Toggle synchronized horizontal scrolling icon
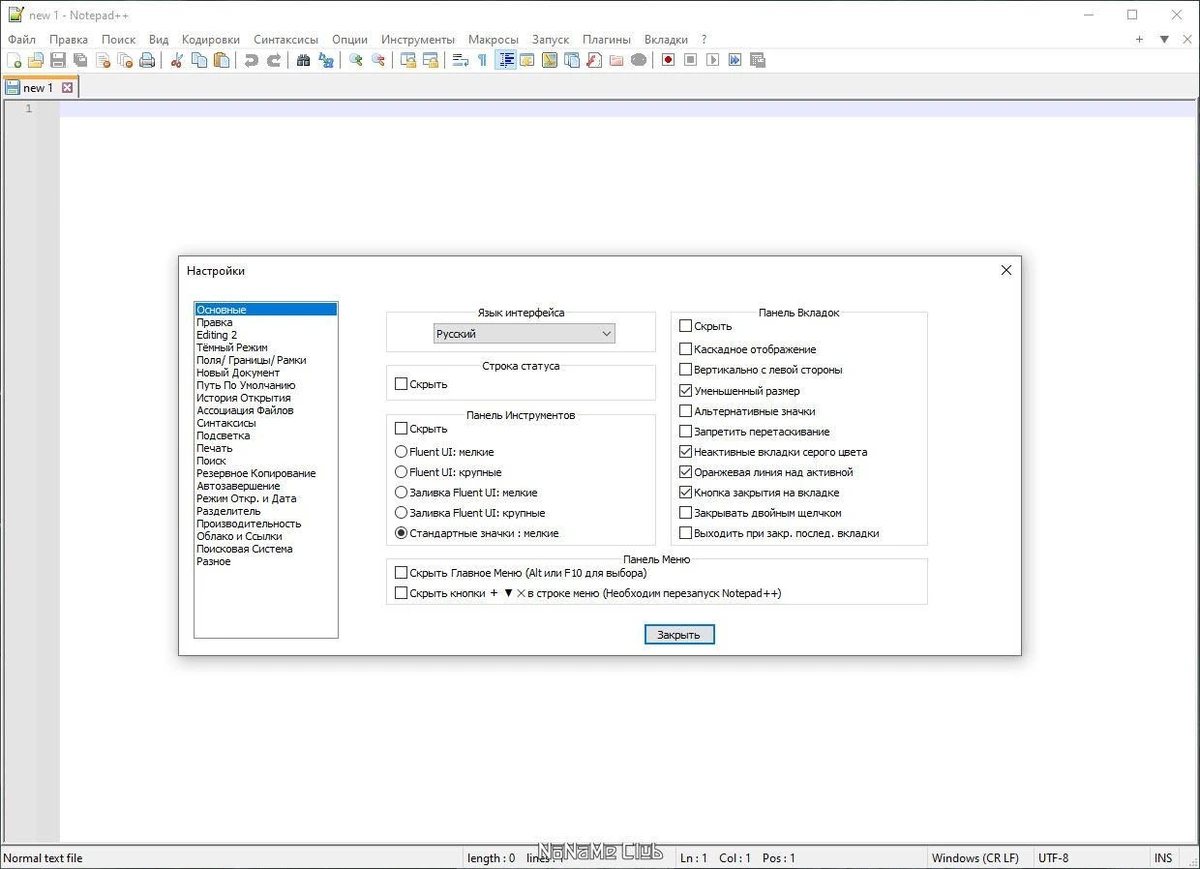The width and height of the screenshot is (1200, 869). (x=431, y=60)
